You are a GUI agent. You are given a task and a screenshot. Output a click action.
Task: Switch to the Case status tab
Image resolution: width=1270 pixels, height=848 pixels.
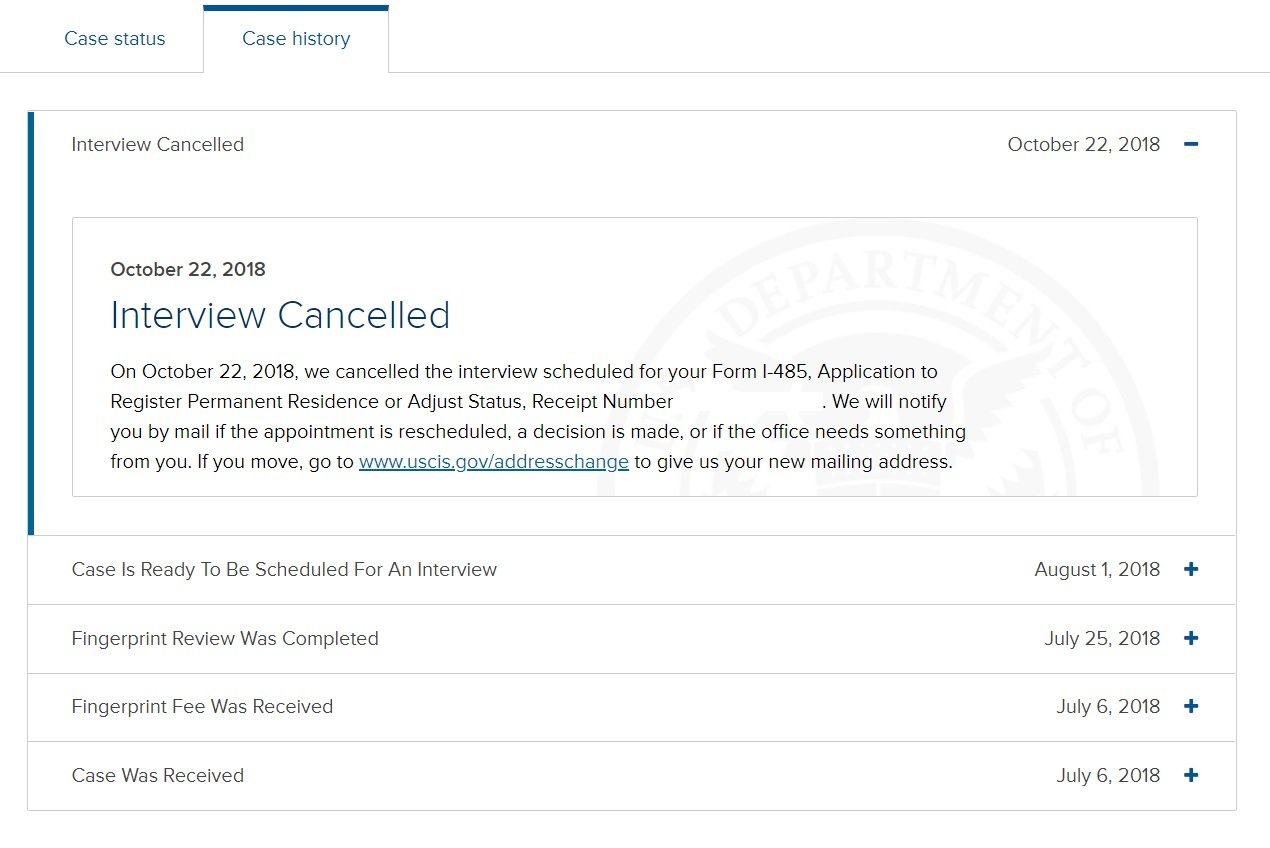click(x=115, y=39)
